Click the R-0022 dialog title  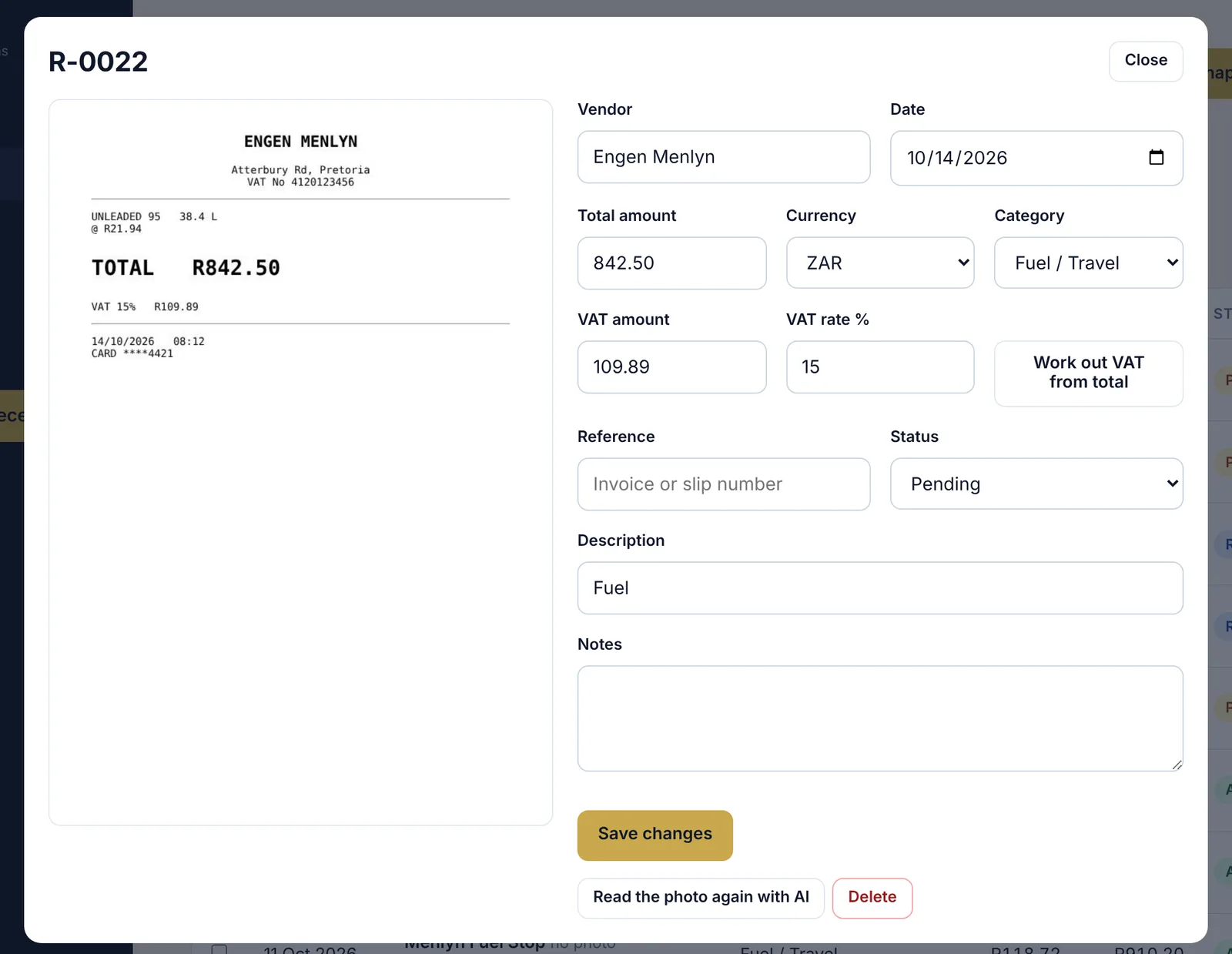pyautogui.click(x=98, y=62)
